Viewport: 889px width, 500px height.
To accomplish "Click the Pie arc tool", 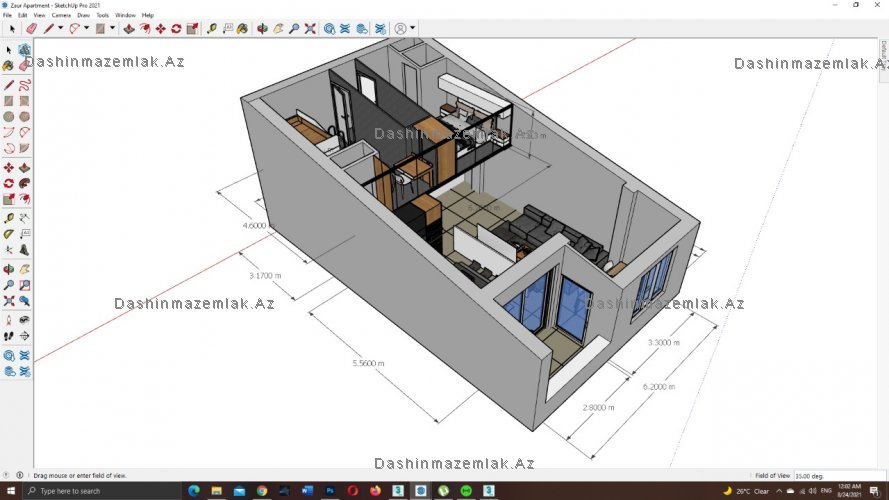I will (24, 148).
